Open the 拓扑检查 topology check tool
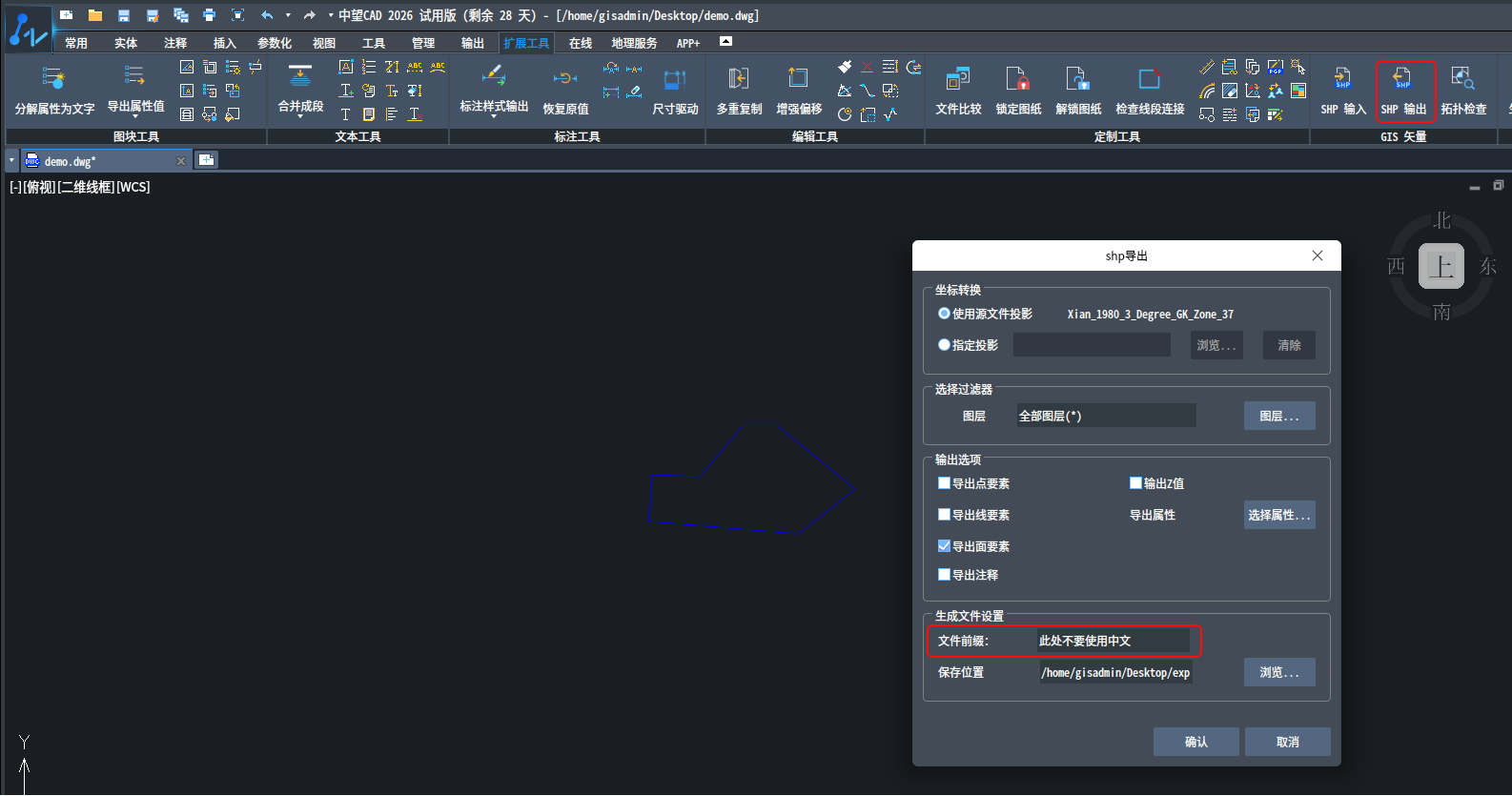The image size is (1512, 796). (x=1463, y=92)
